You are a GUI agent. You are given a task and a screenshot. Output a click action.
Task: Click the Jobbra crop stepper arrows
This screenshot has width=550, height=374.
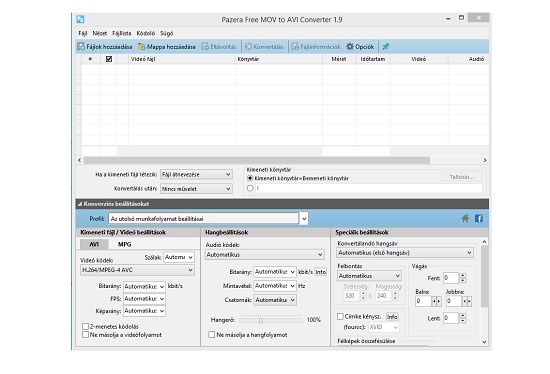(x=467, y=301)
